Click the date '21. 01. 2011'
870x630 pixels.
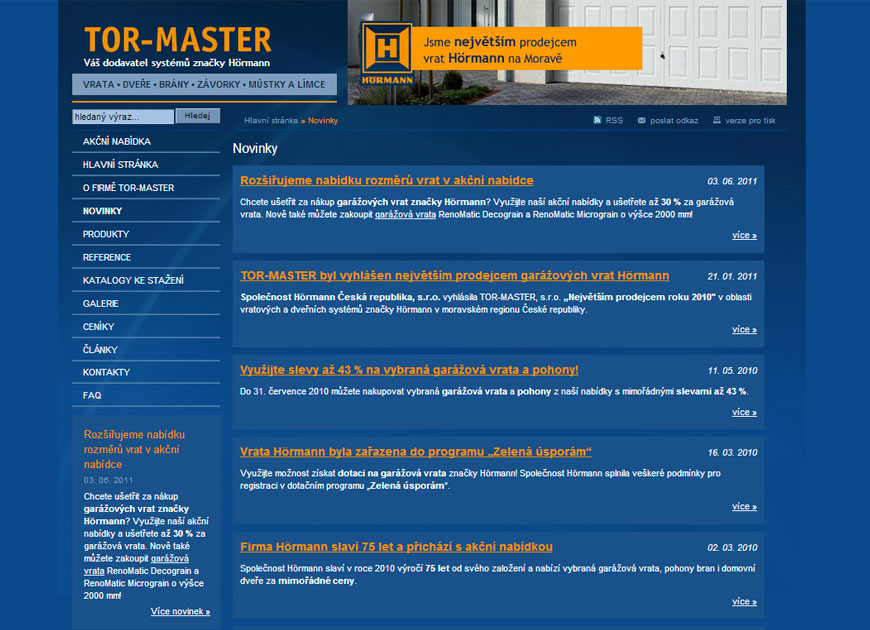tap(732, 276)
